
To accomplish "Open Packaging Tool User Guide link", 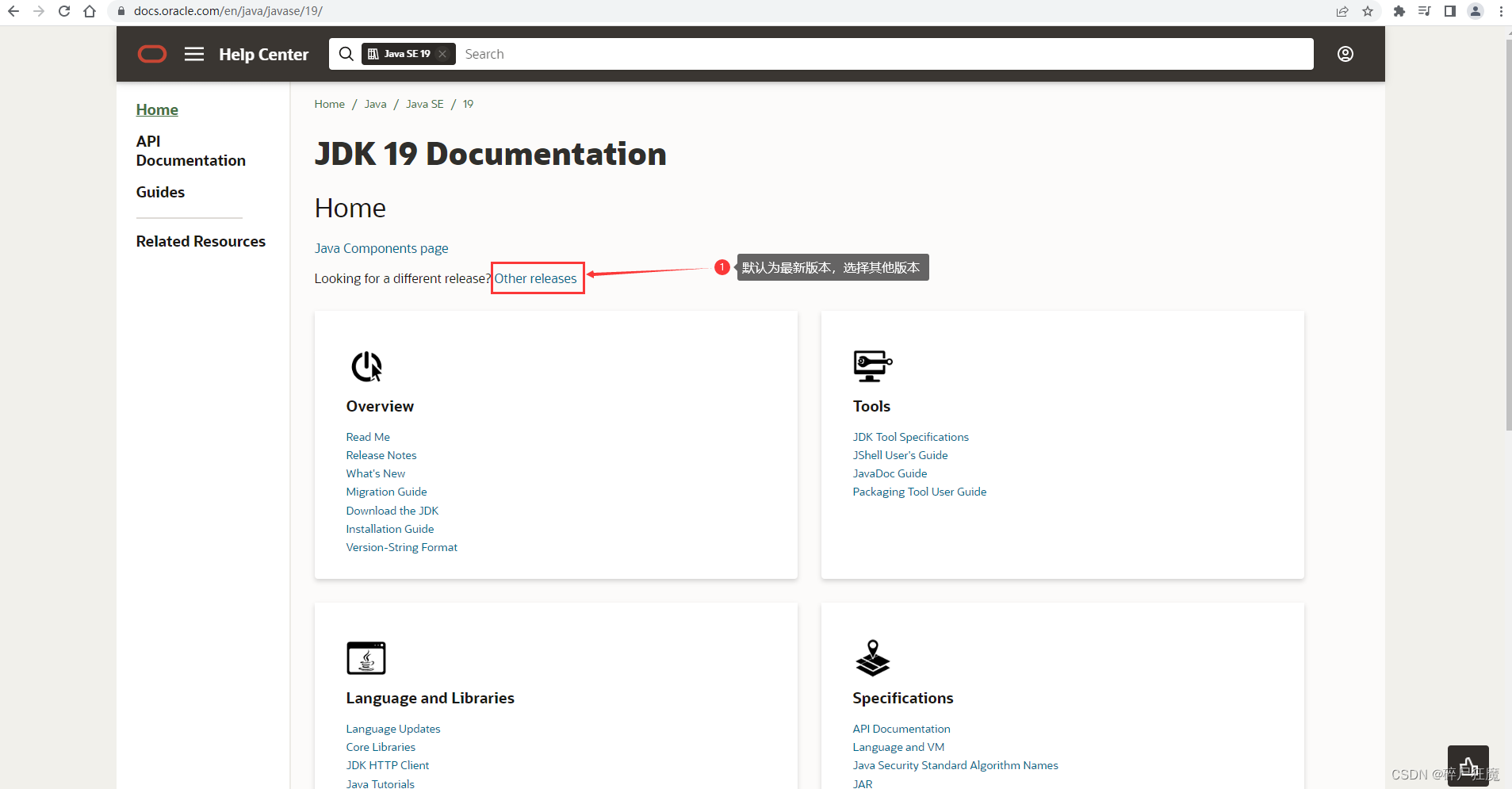I will (x=920, y=492).
